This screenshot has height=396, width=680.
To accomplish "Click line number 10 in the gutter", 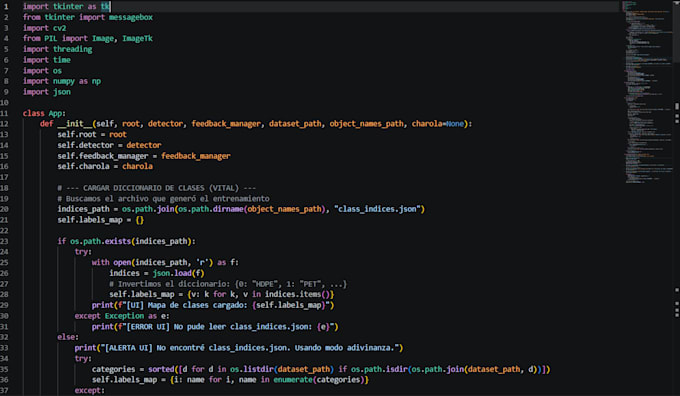I will tap(4, 103).
